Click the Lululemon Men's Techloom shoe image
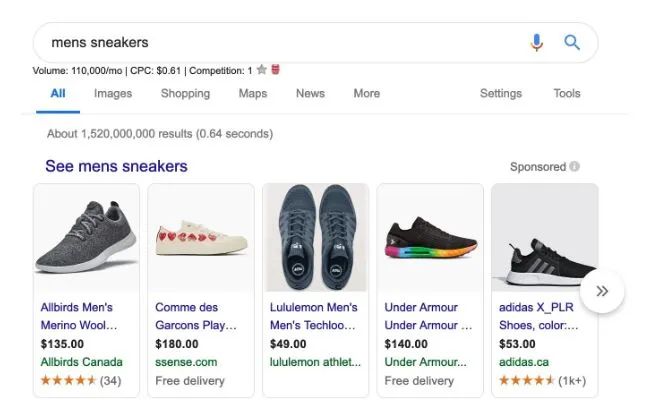The height and width of the screenshot is (418, 655). (x=316, y=238)
